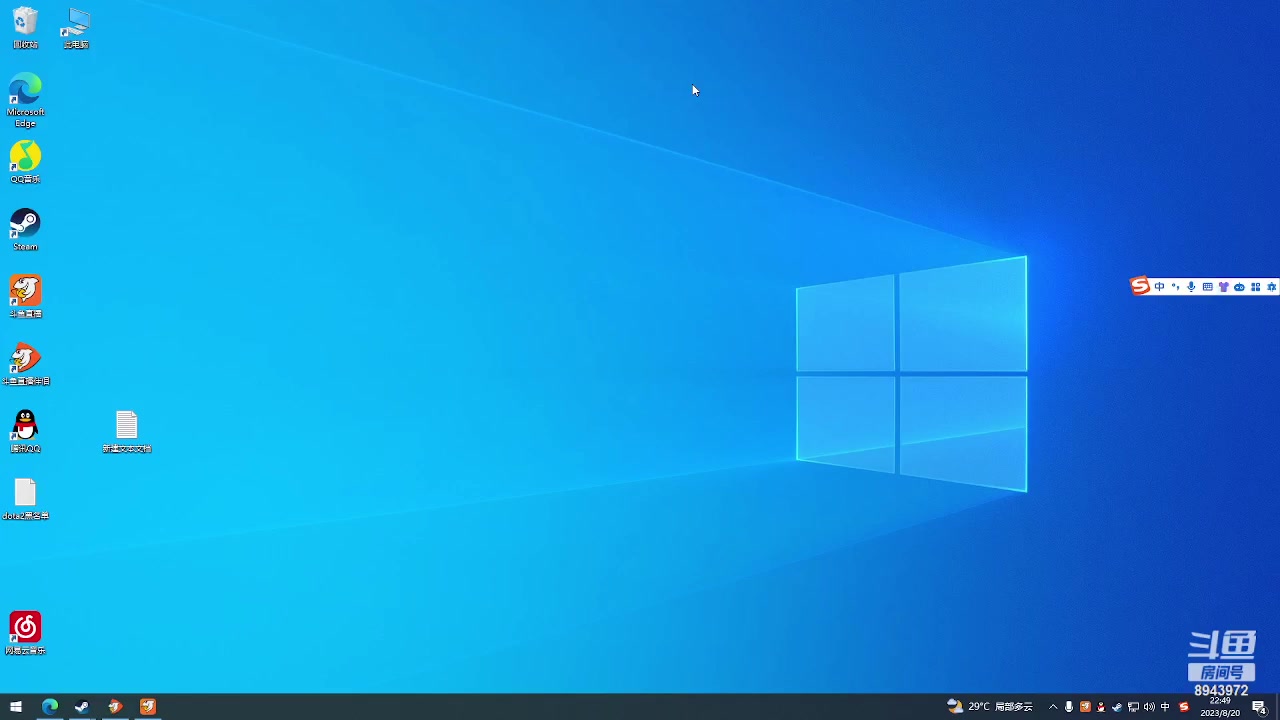The width and height of the screenshot is (1280, 720).
Task: Select the Douyu Live desktop shortcut
Action: 25,297
